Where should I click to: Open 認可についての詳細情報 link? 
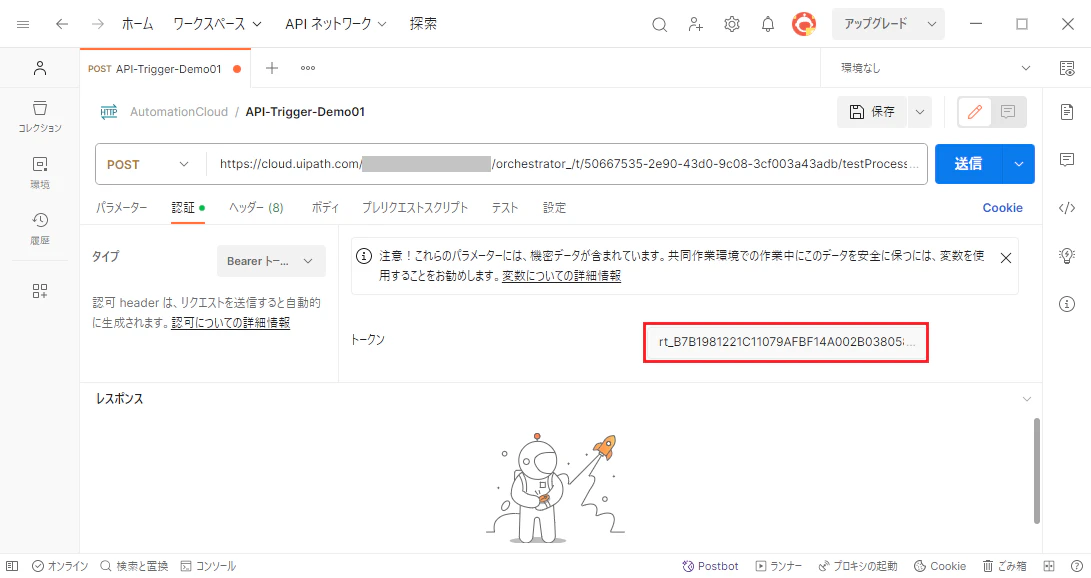point(230,323)
